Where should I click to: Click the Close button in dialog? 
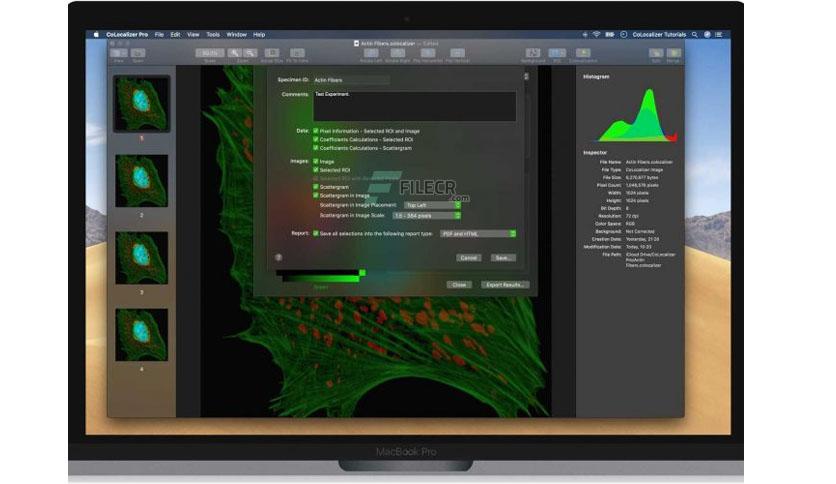pyautogui.click(x=459, y=285)
